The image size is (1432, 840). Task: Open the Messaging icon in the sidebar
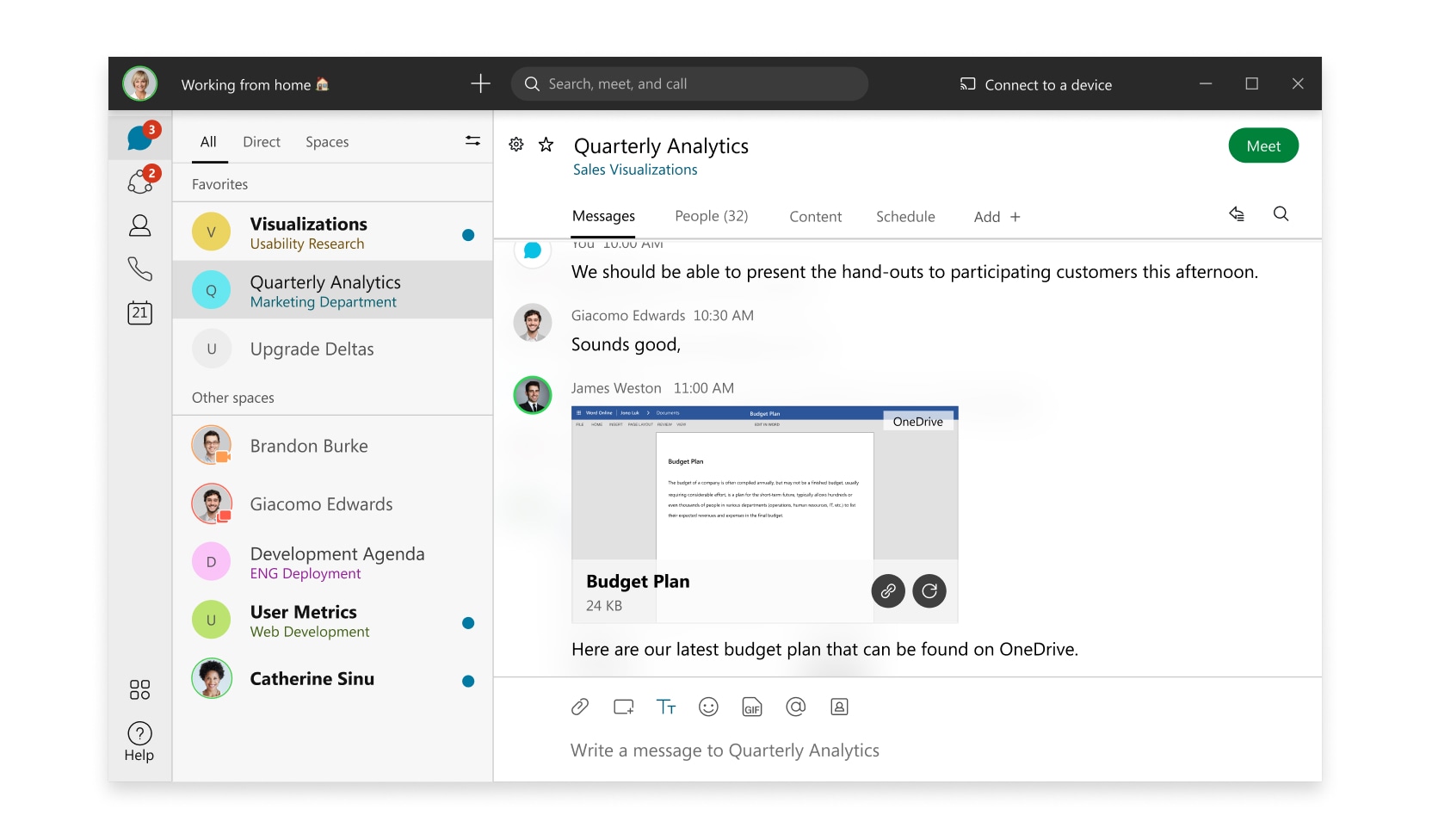[x=139, y=138]
